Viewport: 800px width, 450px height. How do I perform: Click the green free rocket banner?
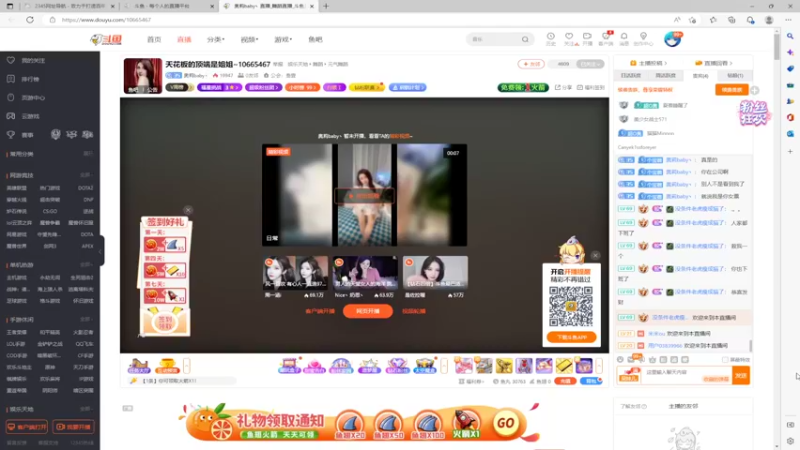[x=523, y=87]
